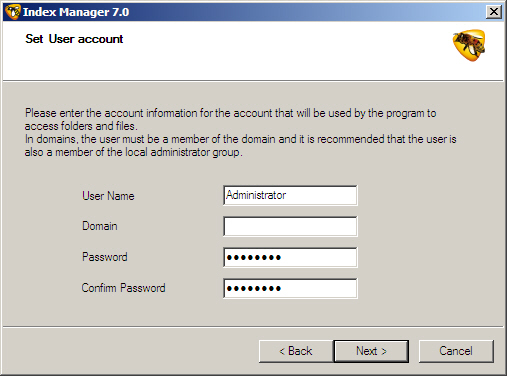Click the separator line above the buttons
The image size is (507, 376).
pos(253,326)
